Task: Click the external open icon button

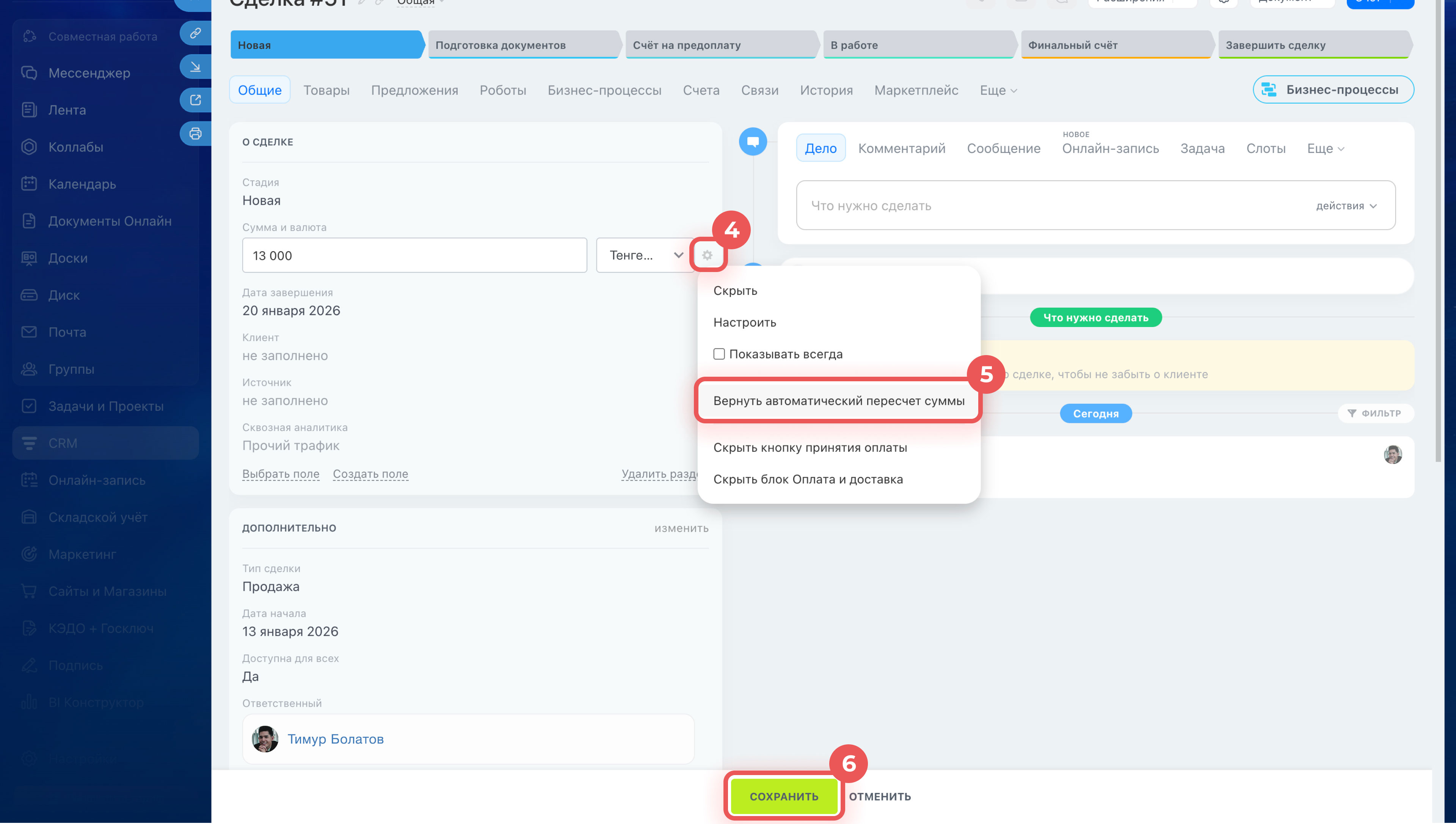Action: (x=195, y=100)
